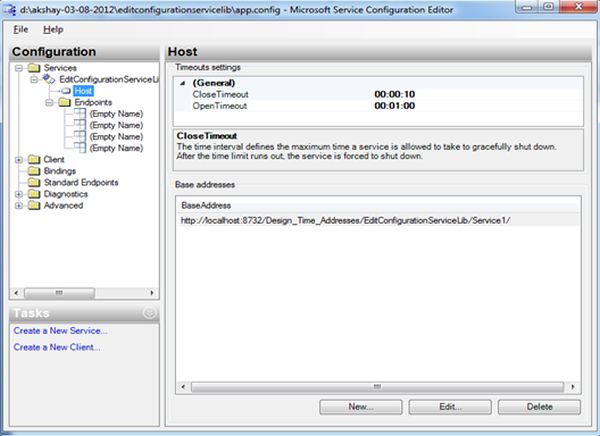Click the Endpoints folder icon
600x436 pixels.
pyautogui.click(x=65, y=102)
